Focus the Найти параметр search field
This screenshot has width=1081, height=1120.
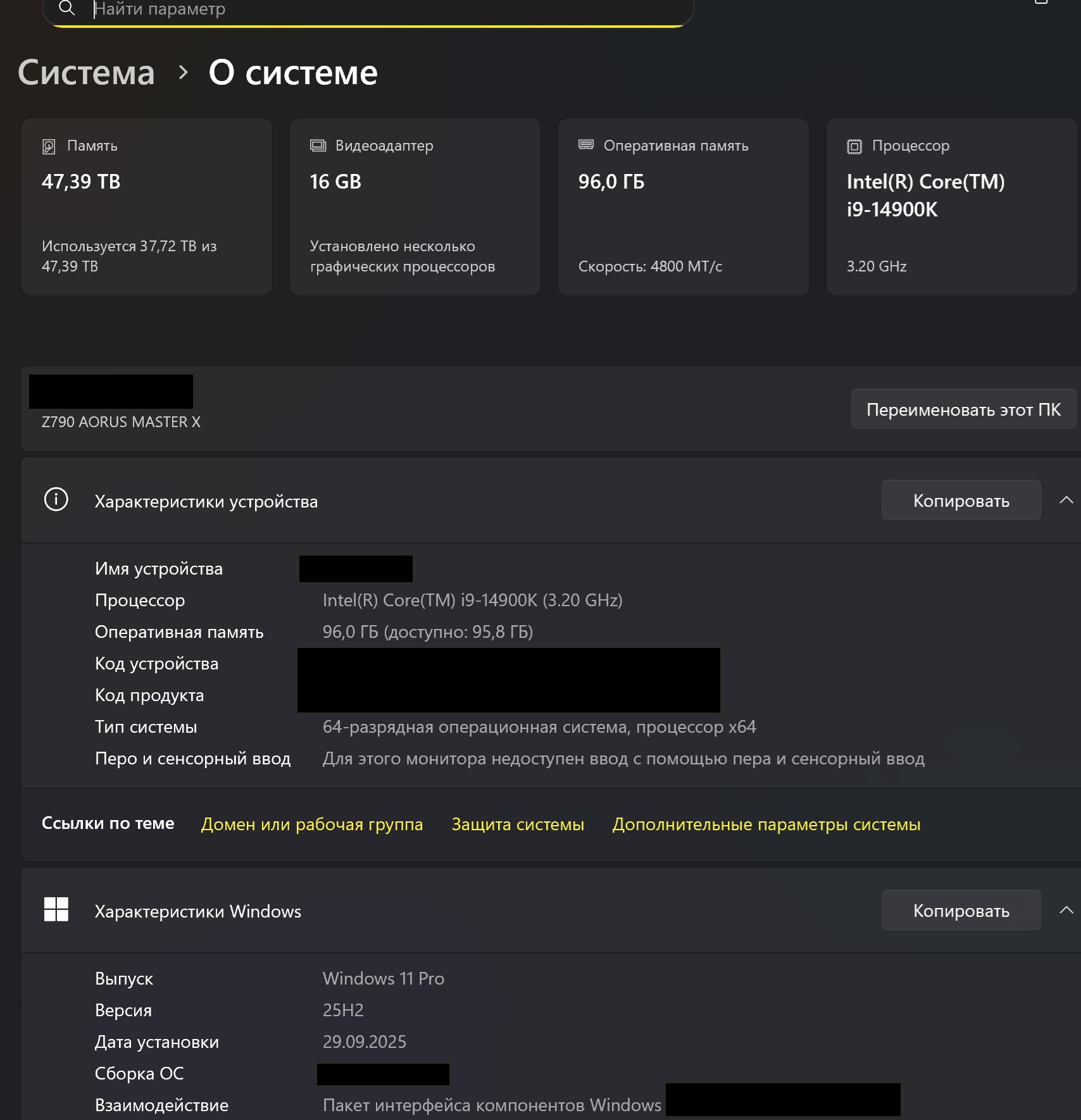coord(380,9)
